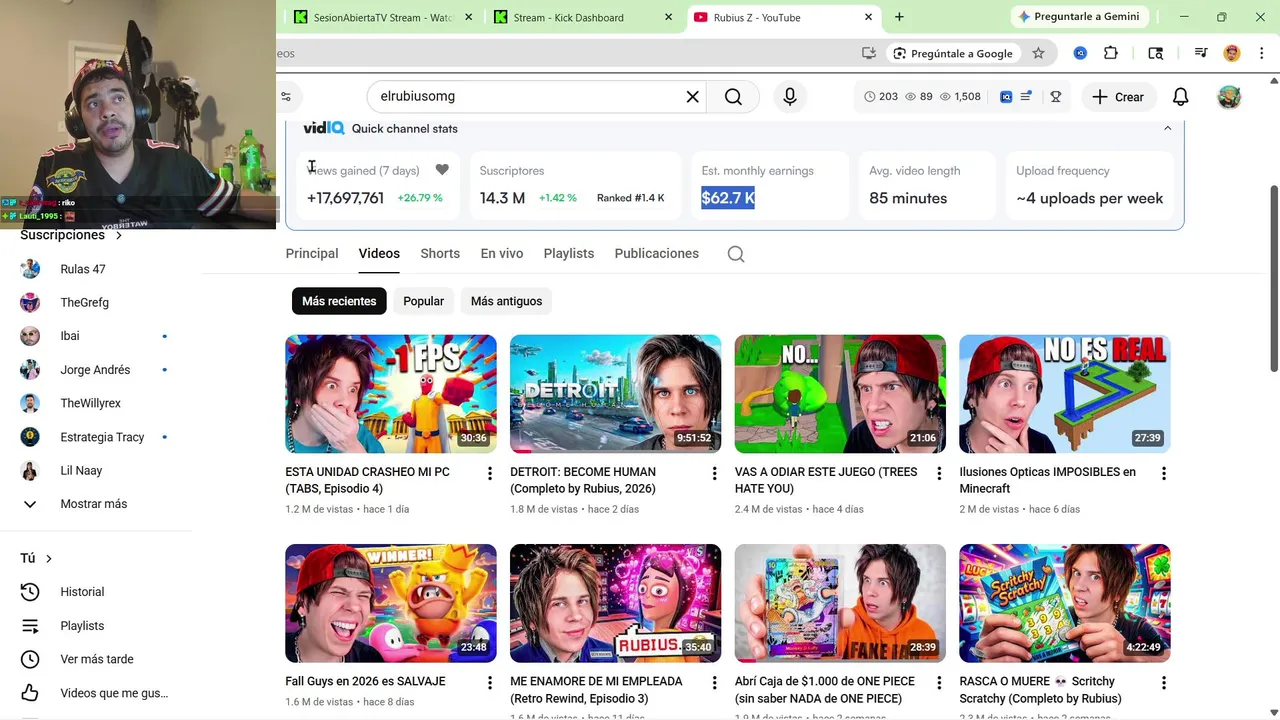Open YouTube notifications bell

tap(1180, 97)
